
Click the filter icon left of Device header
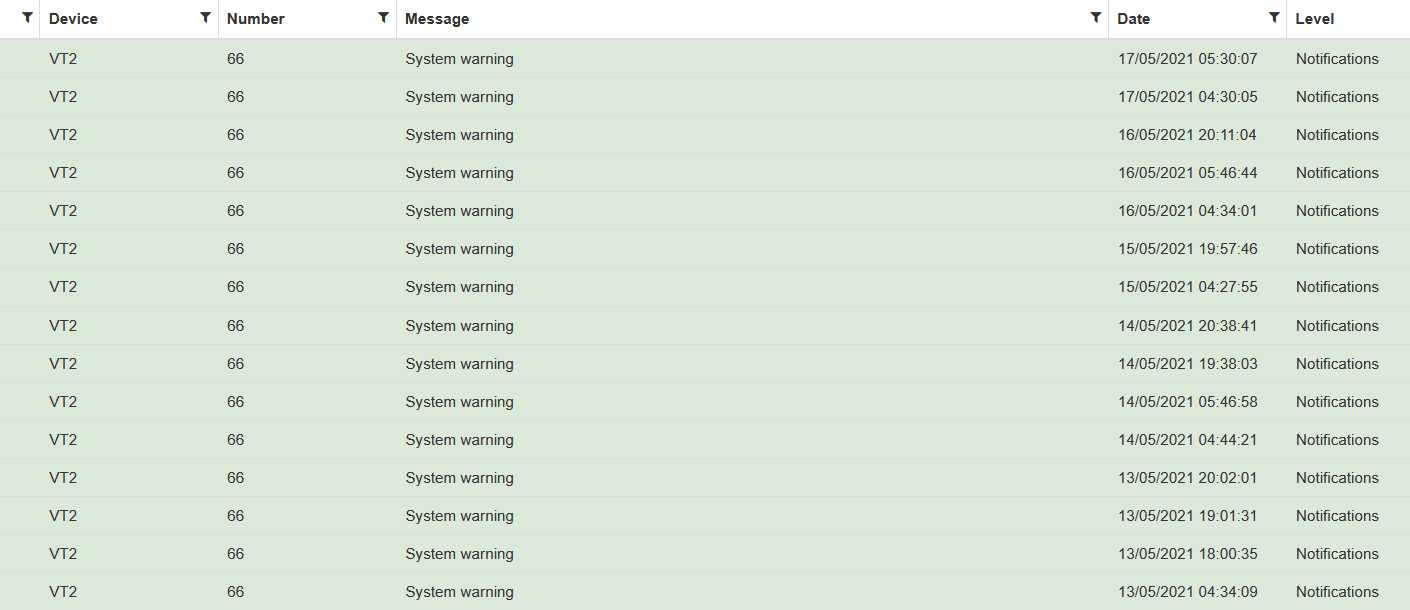[x=27, y=17]
